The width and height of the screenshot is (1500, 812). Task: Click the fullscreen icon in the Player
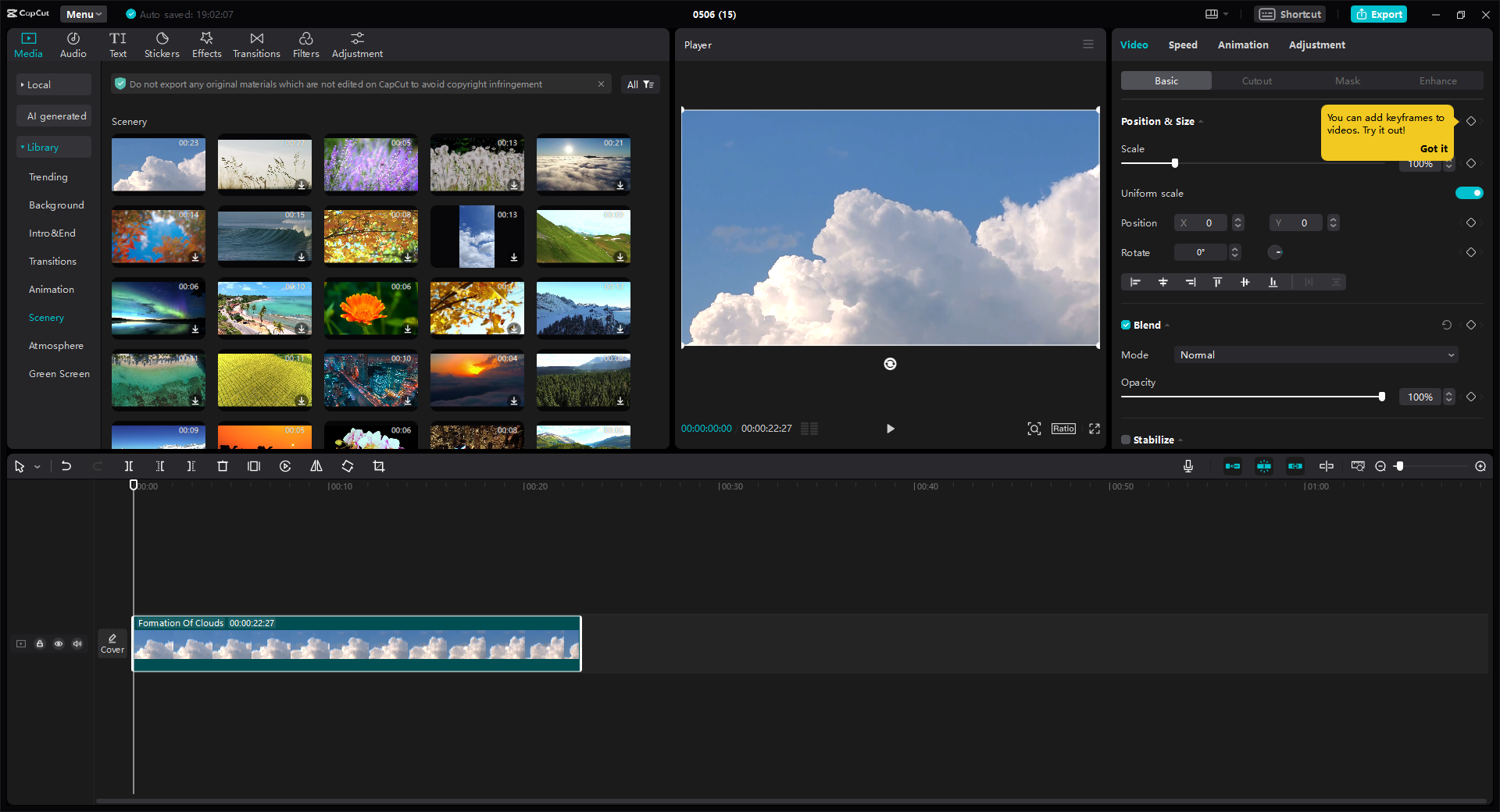[1095, 429]
